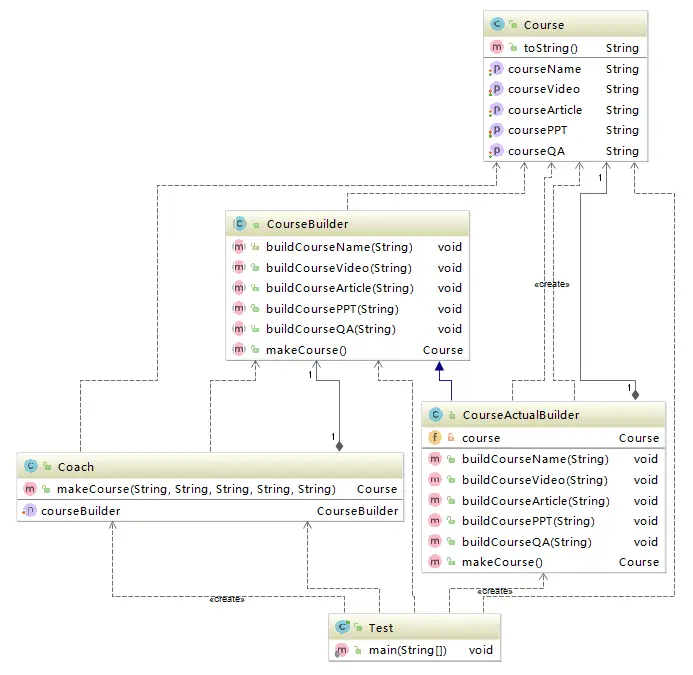Screen dimensions: 693x675
Task: Click method icon of CourseActualBuilder buildCourseVideo(String)
Action: [435, 480]
